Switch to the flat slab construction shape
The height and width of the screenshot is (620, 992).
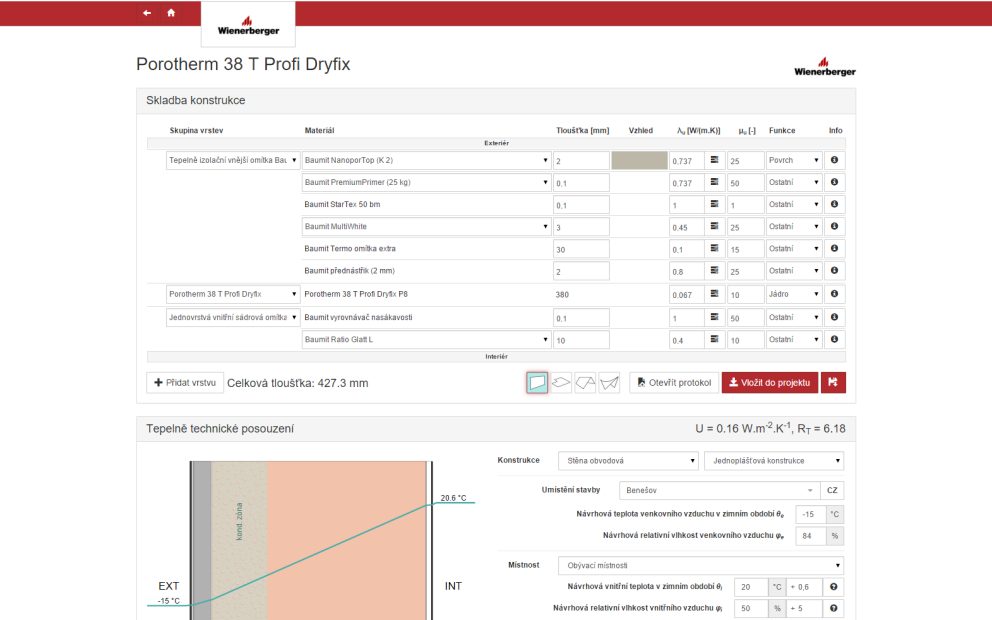tap(562, 382)
